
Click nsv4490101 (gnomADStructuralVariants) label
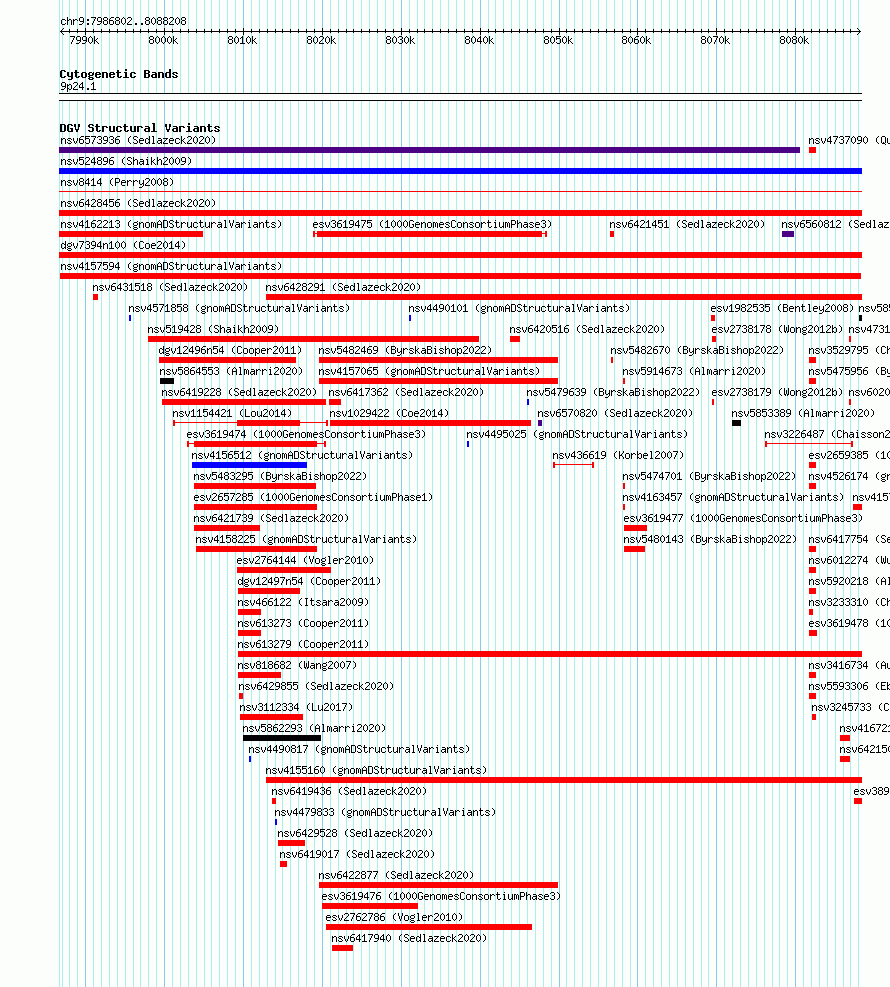pyautogui.click(x=519, y=308)
